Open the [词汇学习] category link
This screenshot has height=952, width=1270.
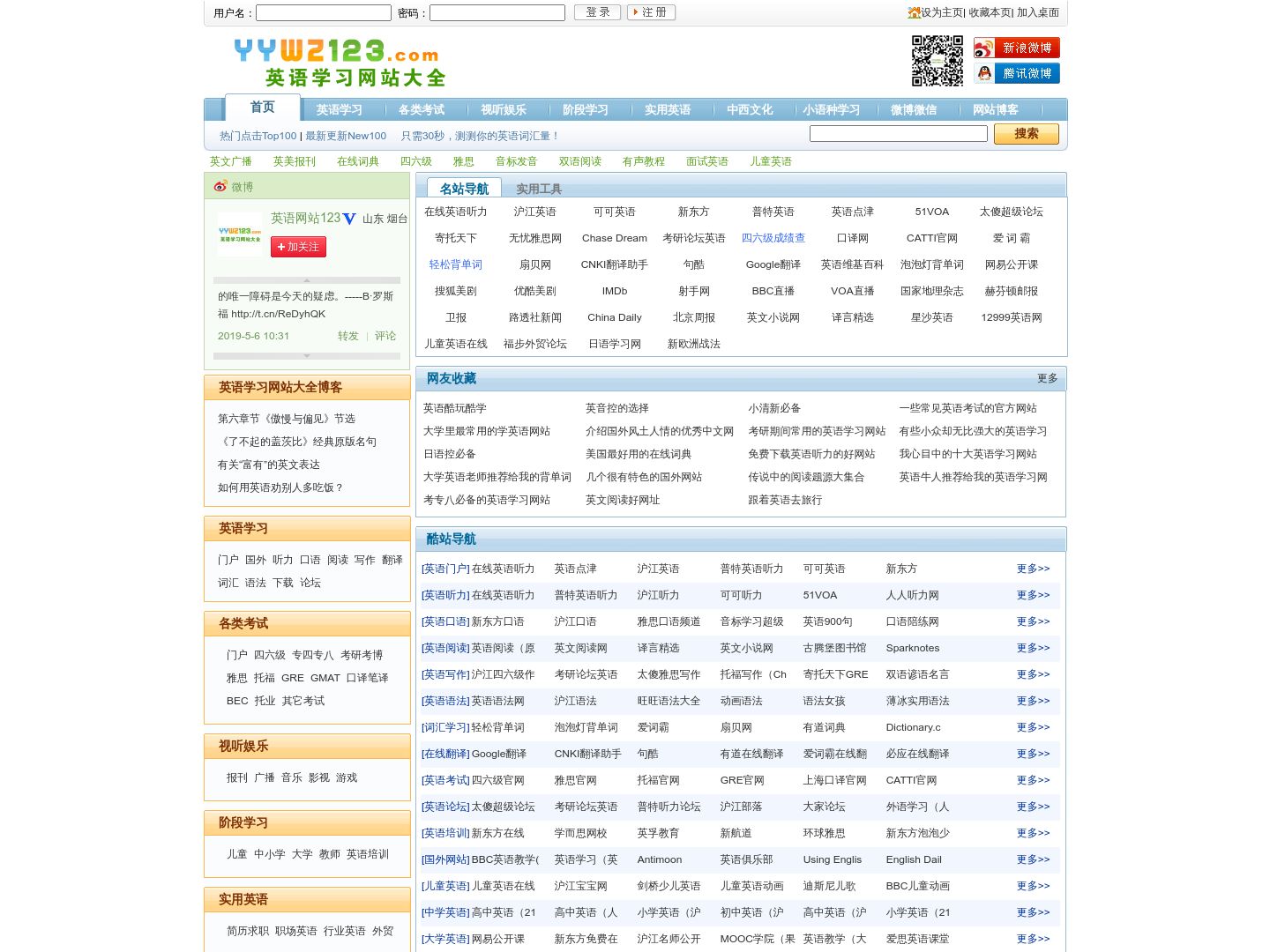tap(445, 727)
